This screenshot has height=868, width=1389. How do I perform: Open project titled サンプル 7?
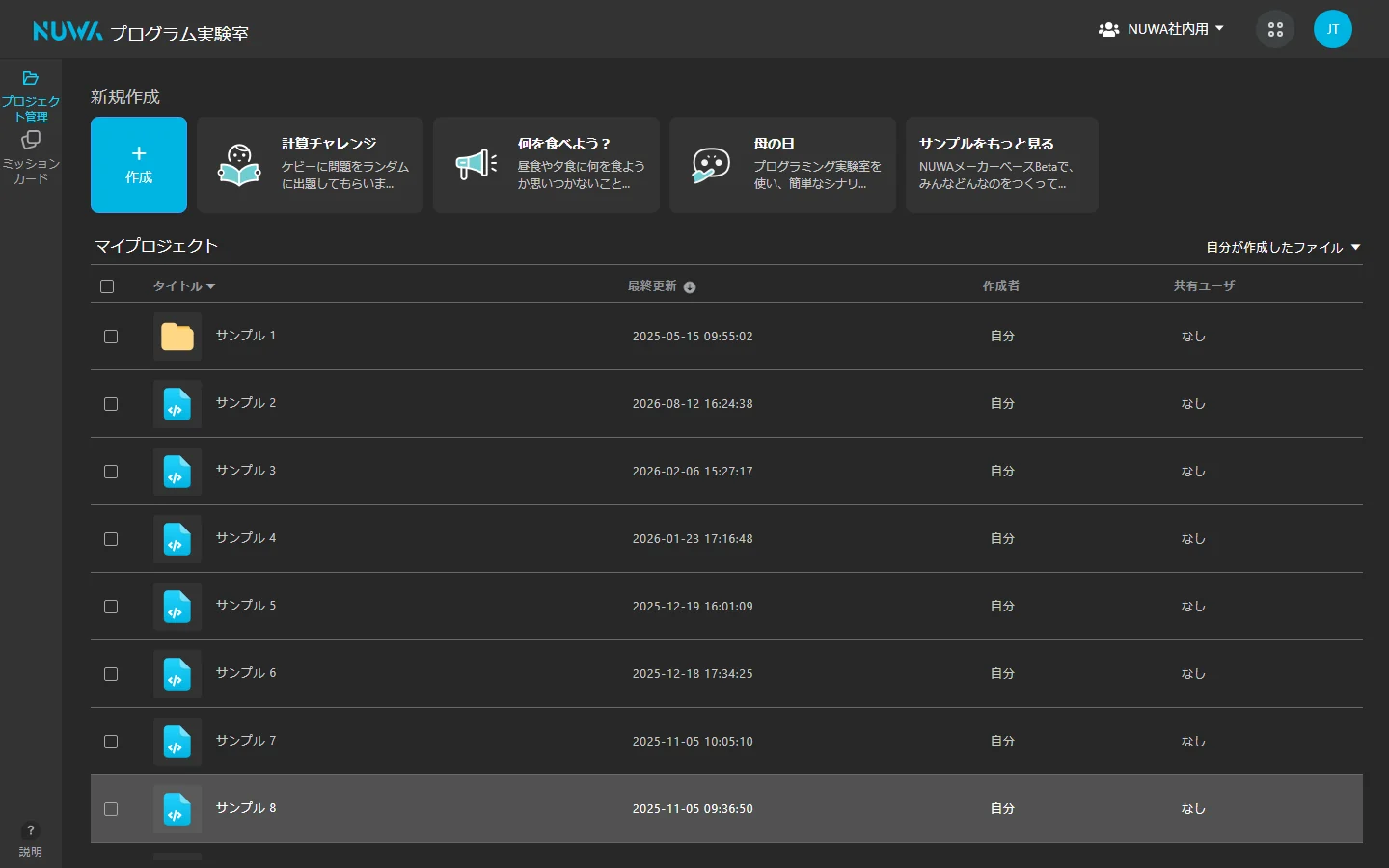coord(246,741)
